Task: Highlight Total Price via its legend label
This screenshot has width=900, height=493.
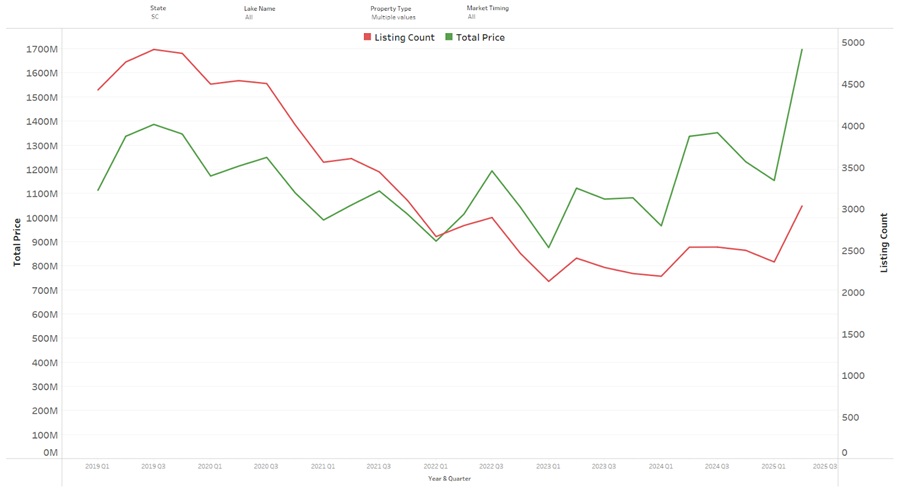Action: click(x=480, y=37)
